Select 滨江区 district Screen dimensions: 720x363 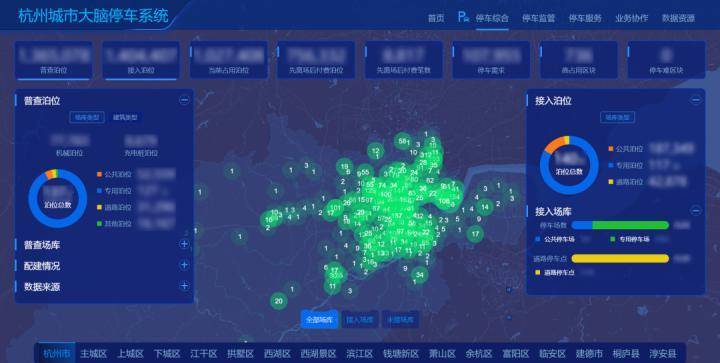click(x=360, y=354)
